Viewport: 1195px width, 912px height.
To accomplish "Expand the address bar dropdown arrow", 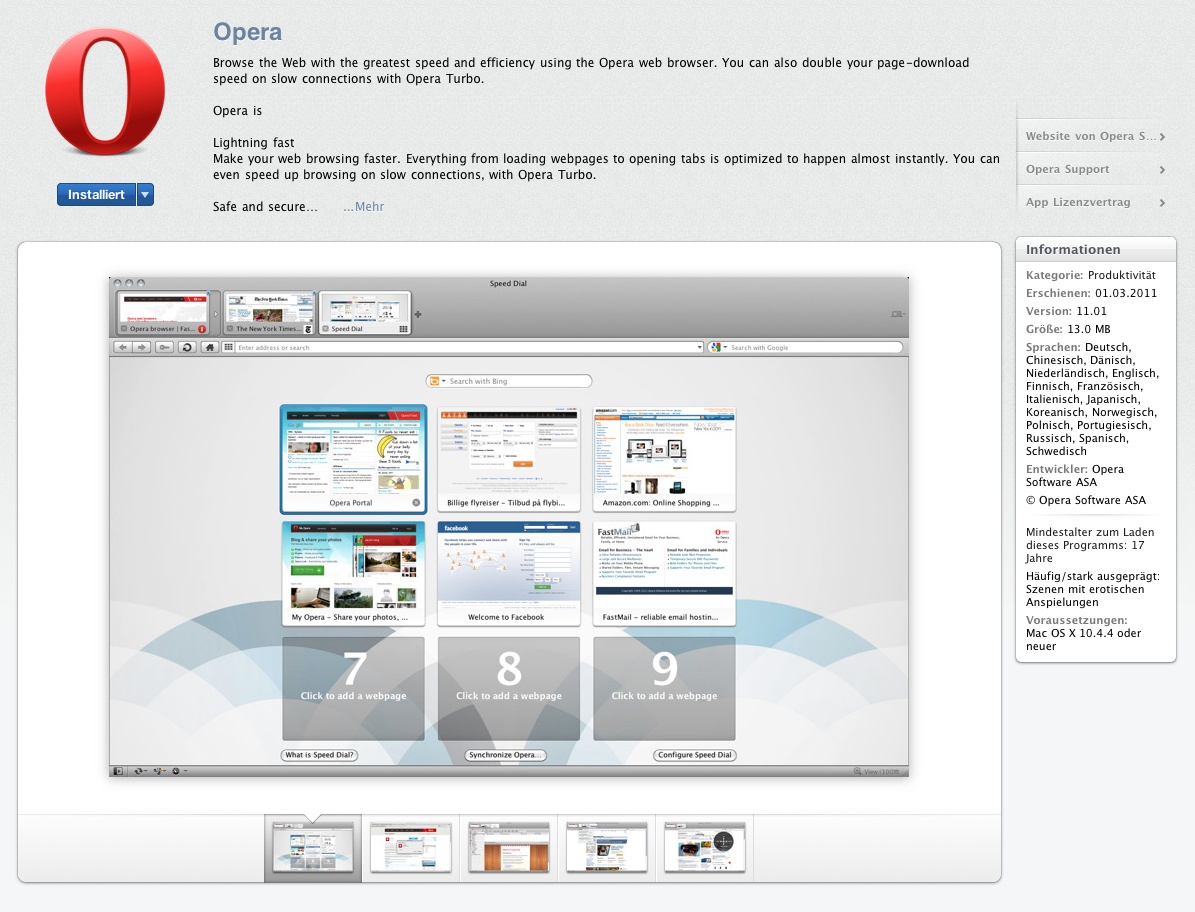I will pos(700,347).
